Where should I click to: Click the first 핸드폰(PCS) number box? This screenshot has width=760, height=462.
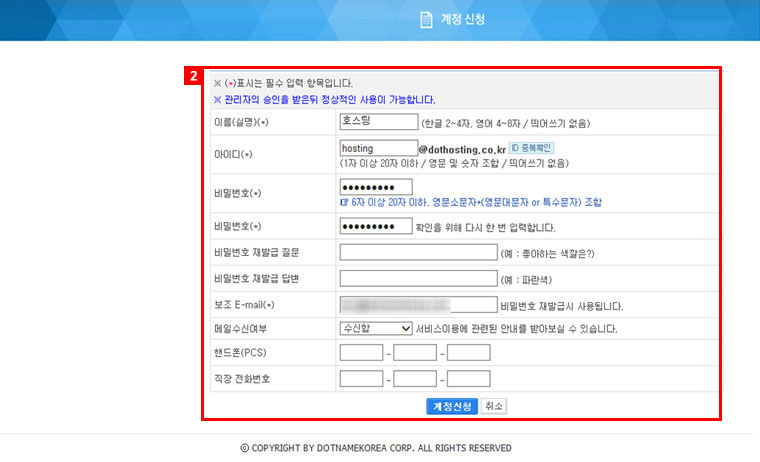point(361,352)
